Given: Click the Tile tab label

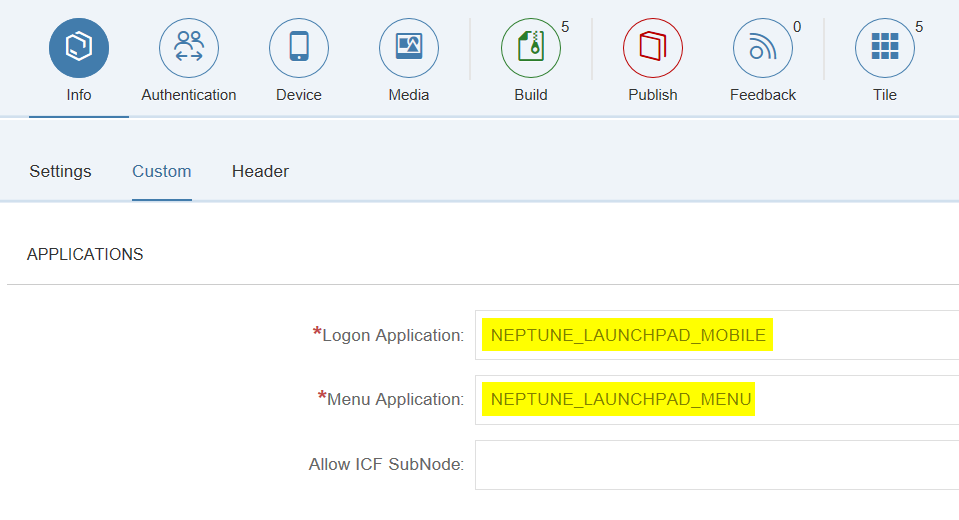Looking at the screenshot, I should click(x=885, y=95).
